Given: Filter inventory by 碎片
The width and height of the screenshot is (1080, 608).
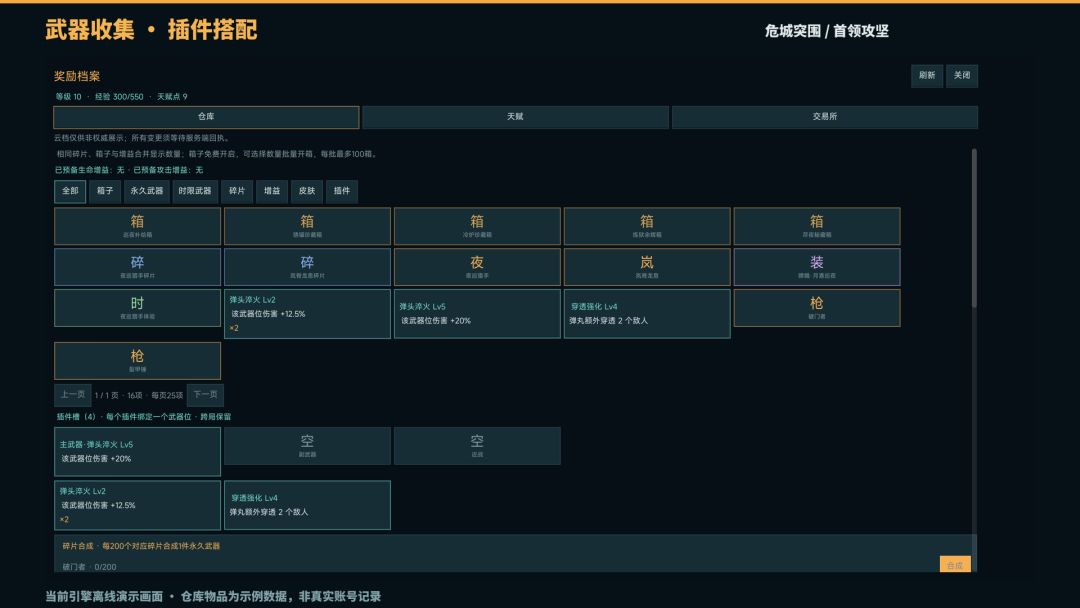Looking at the screenshot, I should click(x=237, y=191).
